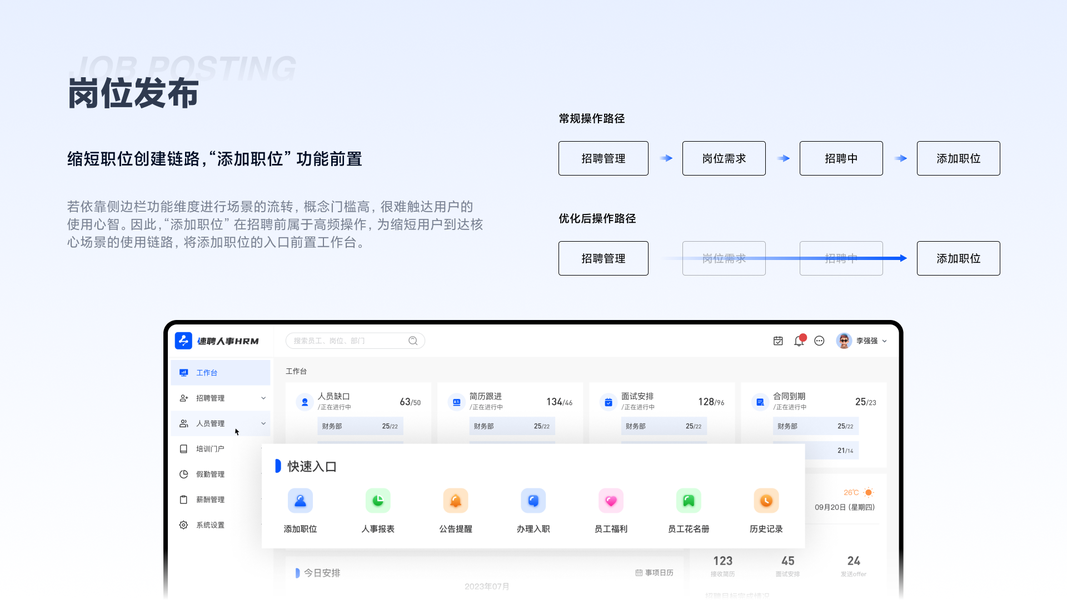This screenshot has width=1067, height=600.
Task: Click the 优化后操作路径 添加职位 box
Action: pyautogui.click(x=958, y=259)
